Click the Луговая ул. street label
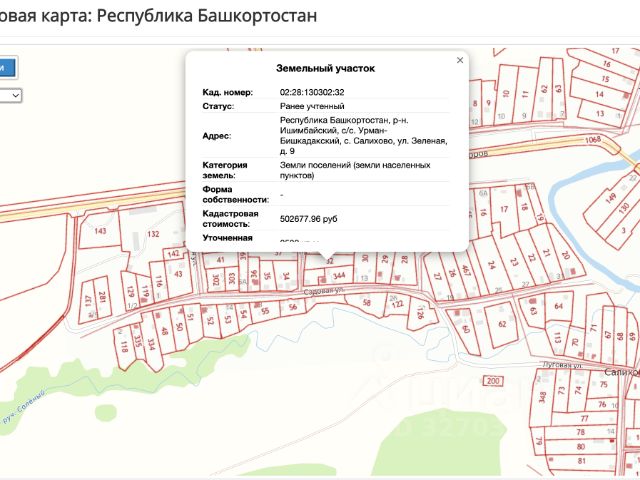Viewport: 640px width, 480px height. 563,365
